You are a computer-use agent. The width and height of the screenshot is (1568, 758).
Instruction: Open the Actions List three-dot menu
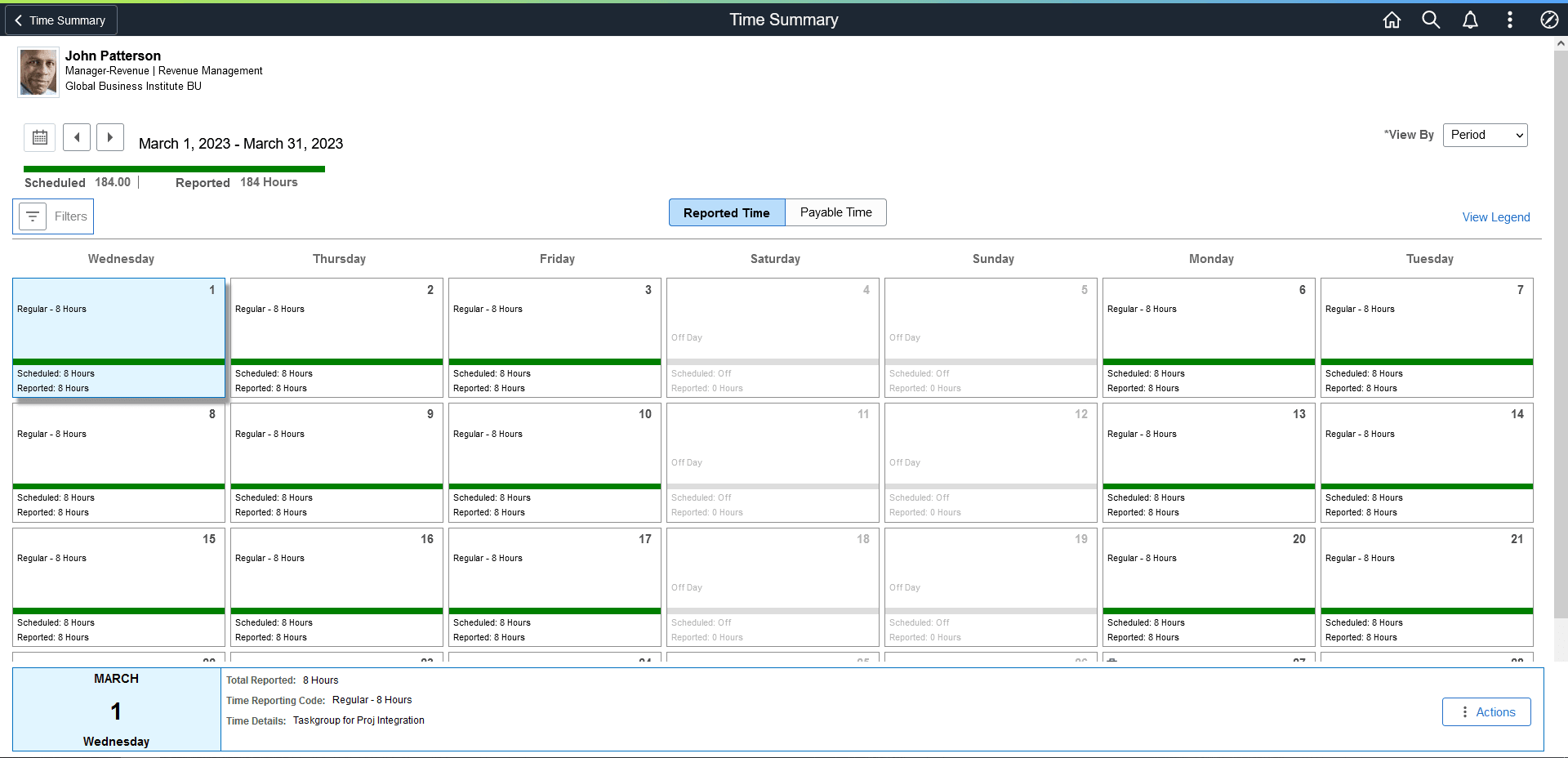[1510, 20]
